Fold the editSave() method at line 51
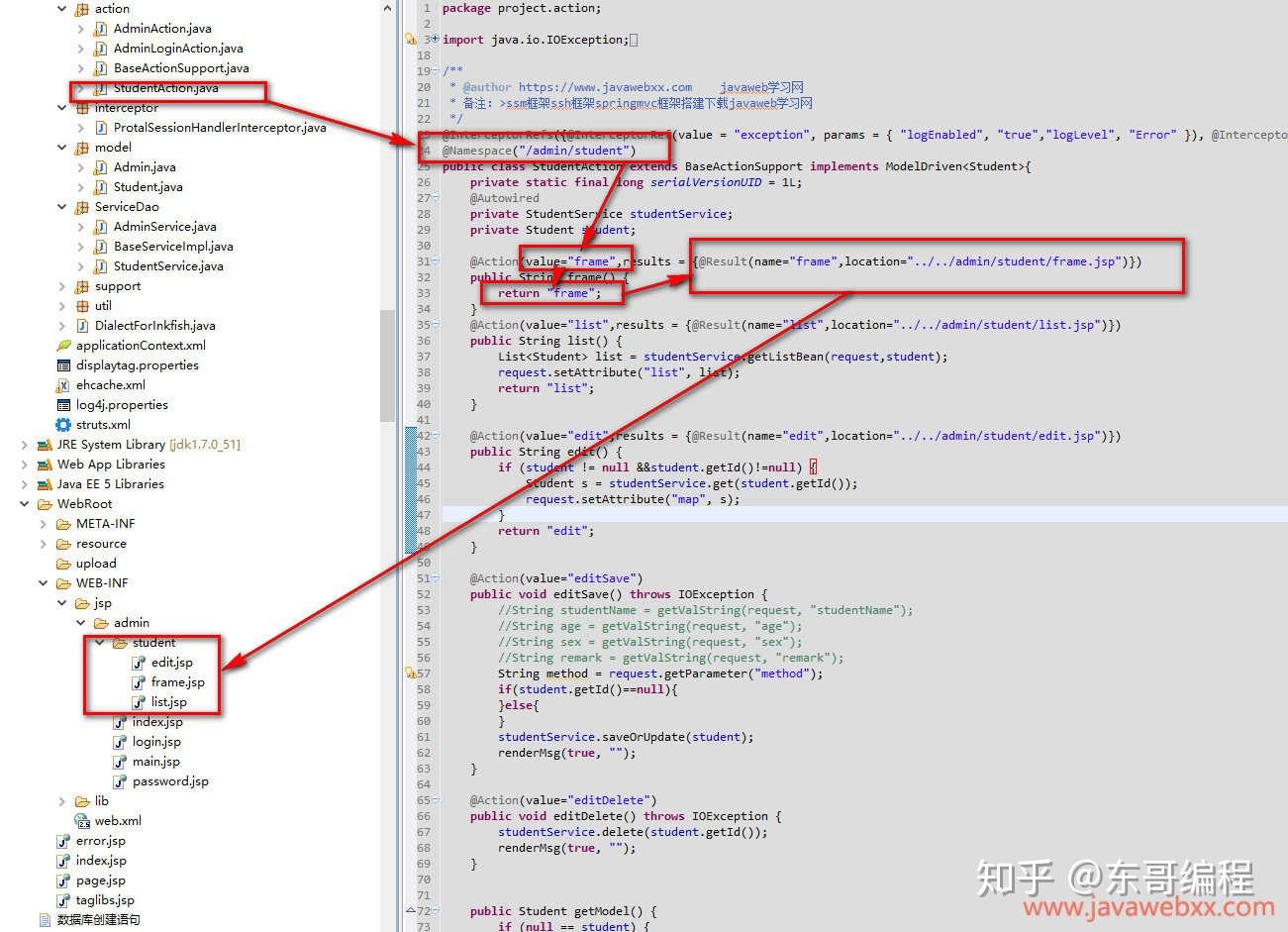This screenshot has height=932, width=1288. point(435,577)
